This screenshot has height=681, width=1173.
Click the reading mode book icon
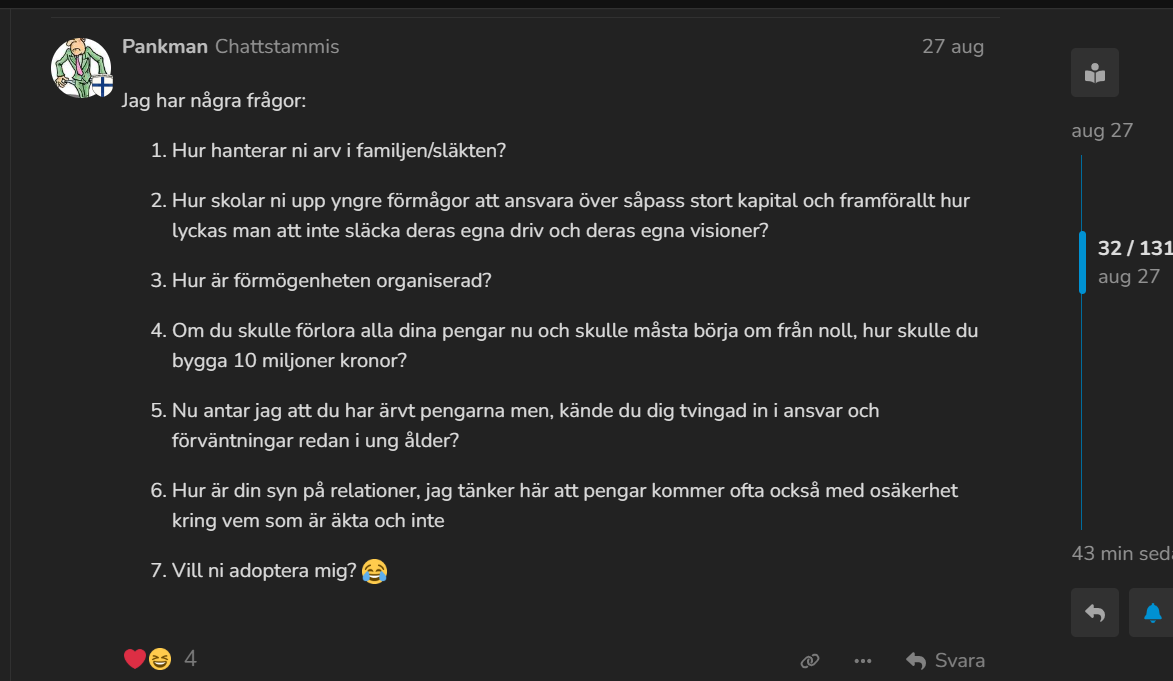point(1095,73)
